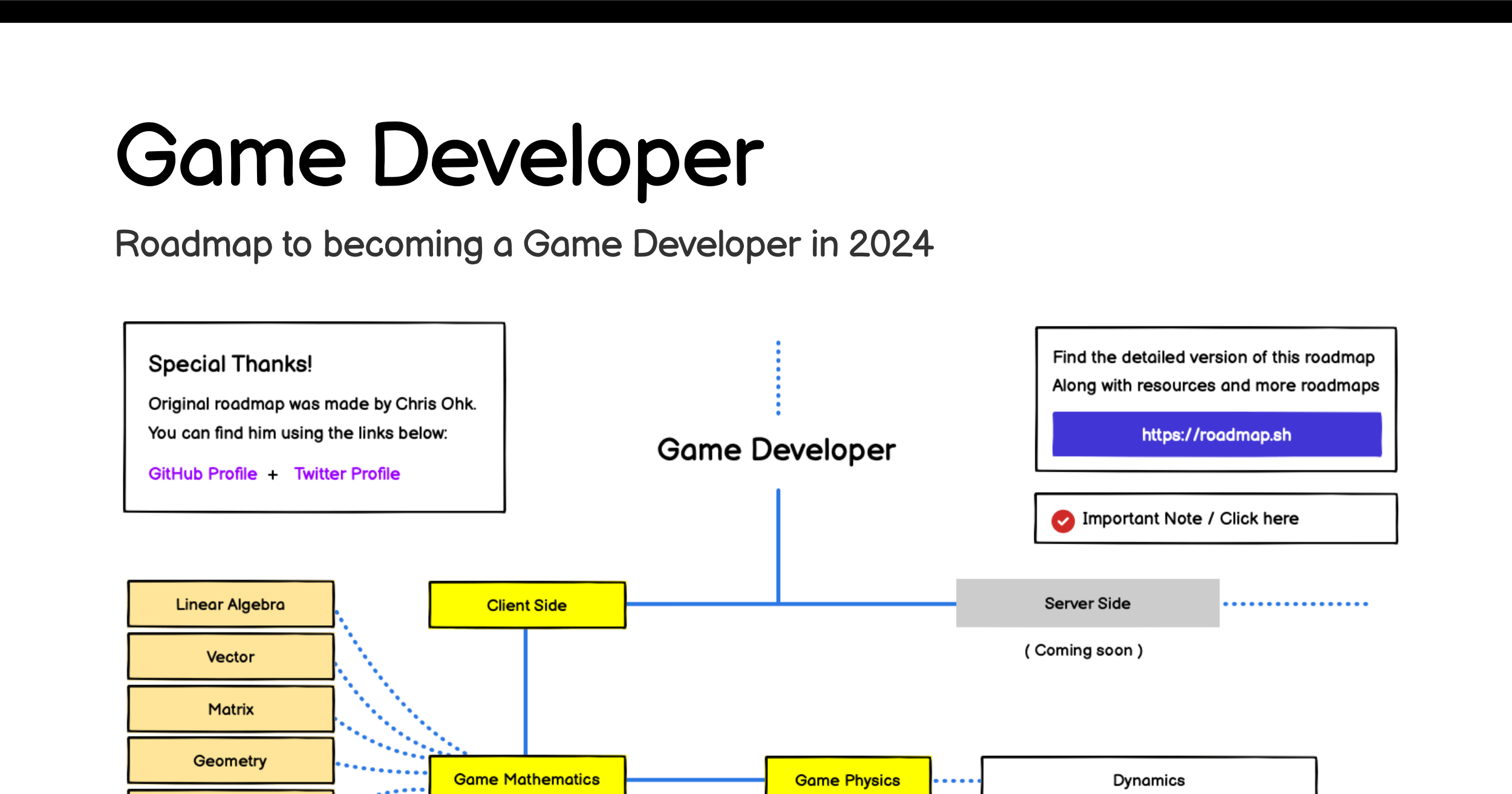Viewport: 1512px width, 794px height.
Task: Open the Vector topic box
Action: click(x=230, y=656)
